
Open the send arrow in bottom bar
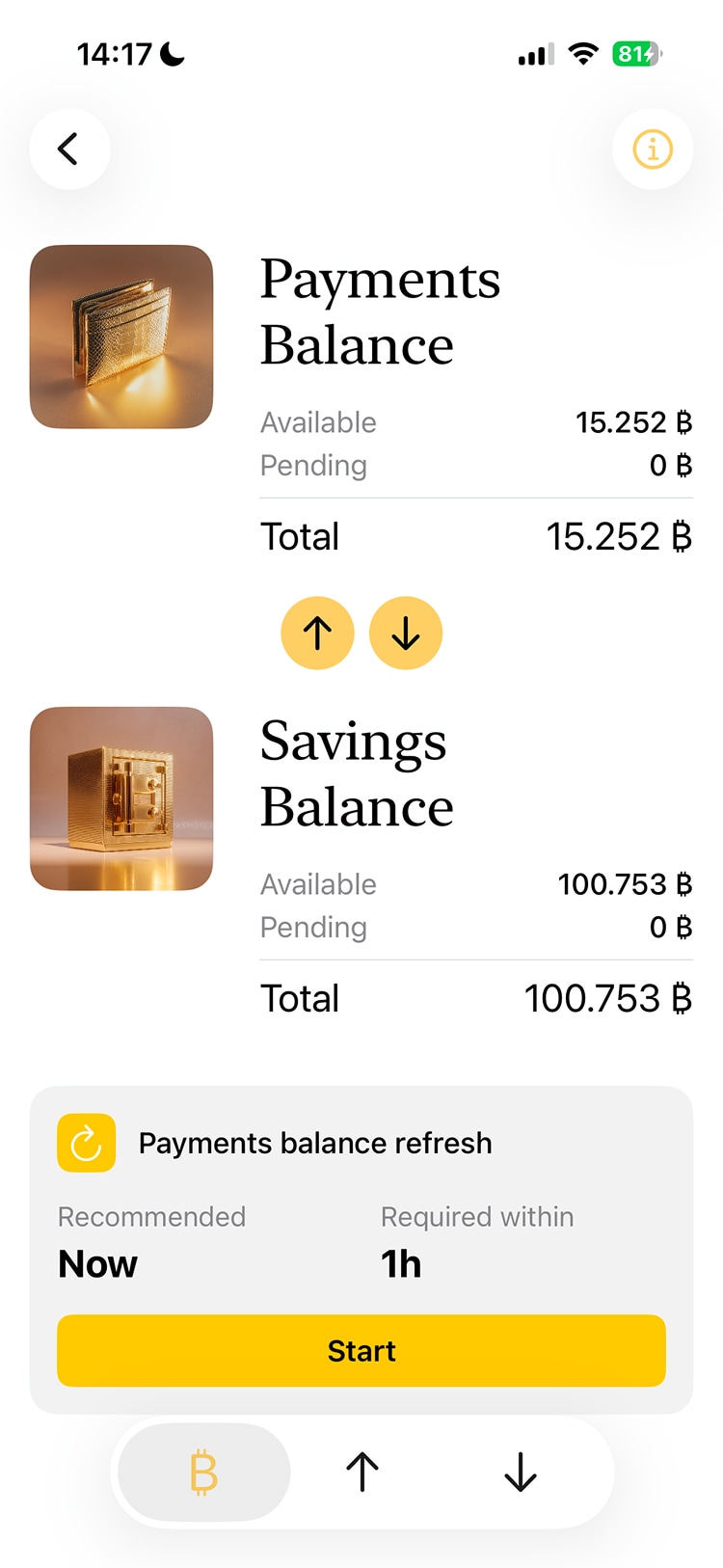coord(362,1473)
